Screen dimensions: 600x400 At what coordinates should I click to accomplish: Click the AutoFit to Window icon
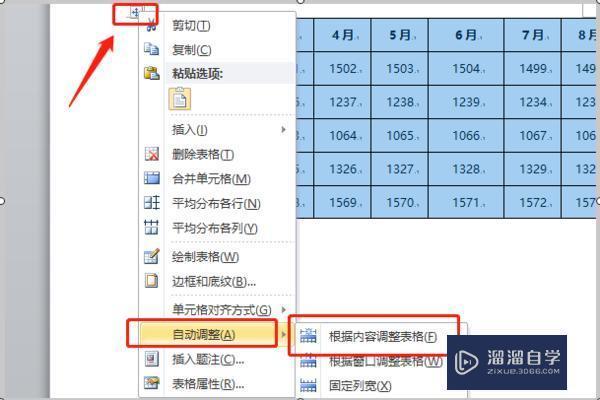308,361
